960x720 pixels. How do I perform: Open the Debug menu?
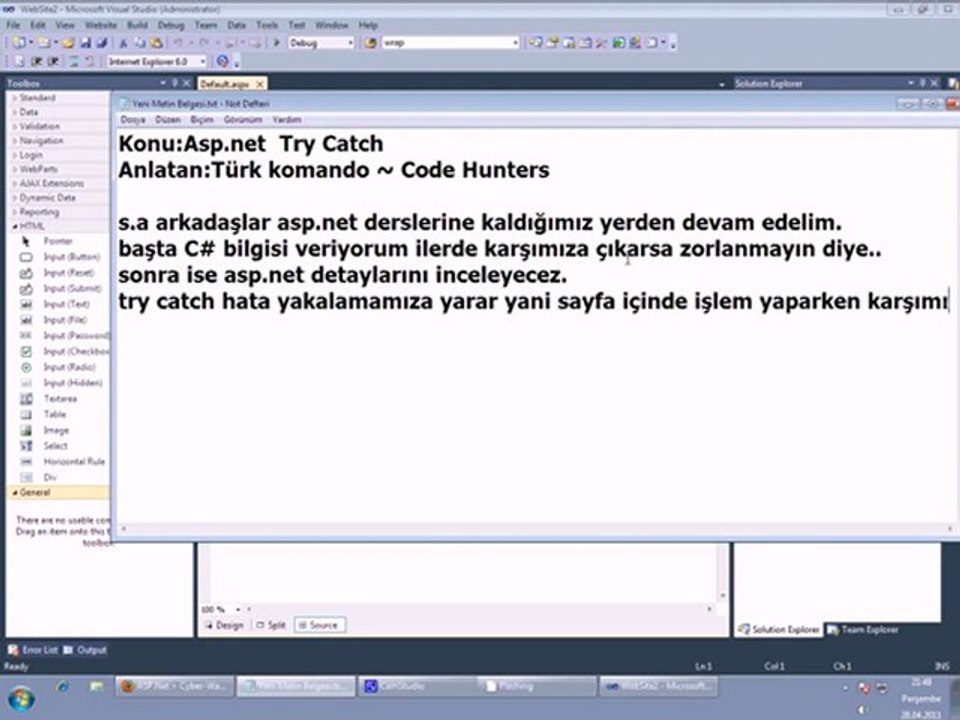(171, 25)
